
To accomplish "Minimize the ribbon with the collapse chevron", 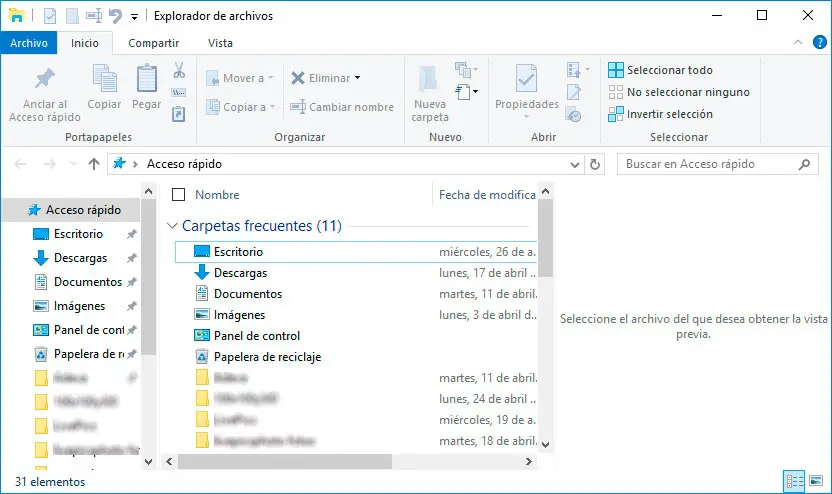I will click(798, 42).
